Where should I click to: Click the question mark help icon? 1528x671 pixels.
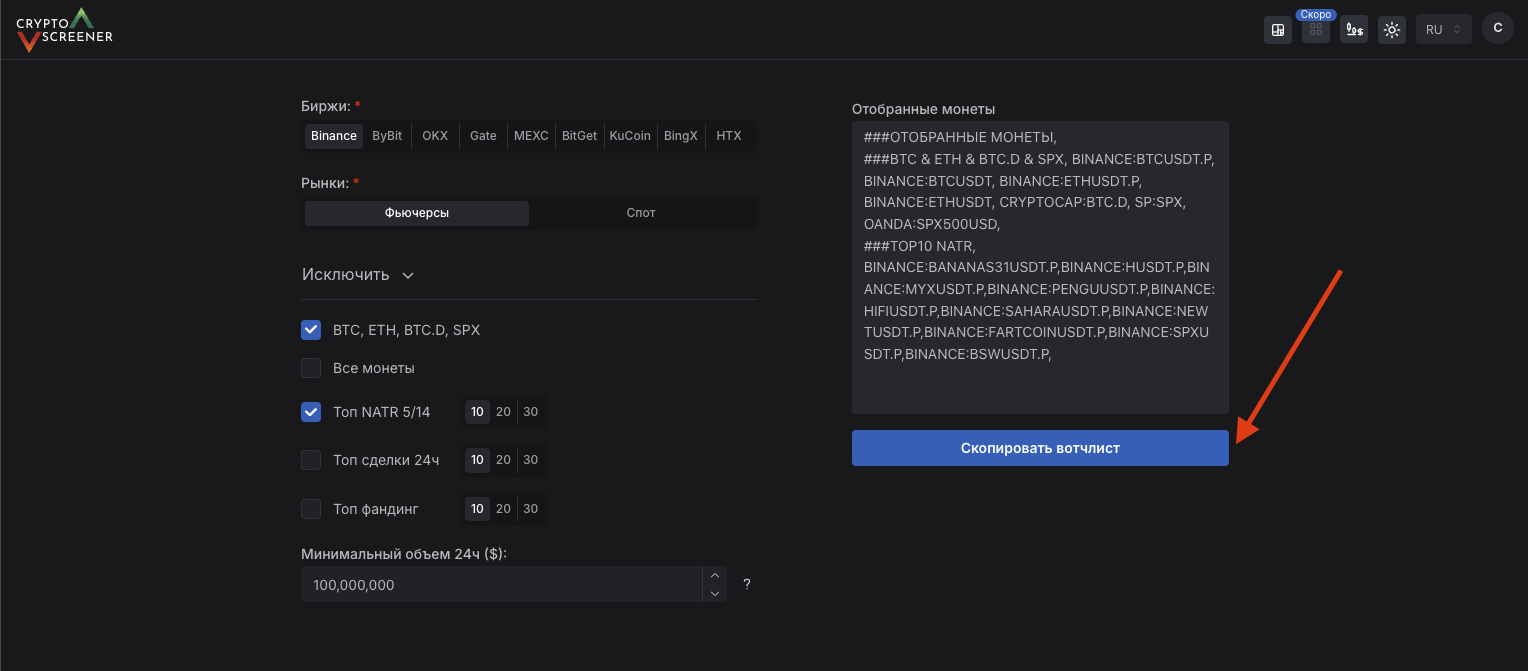coord(747,584)
